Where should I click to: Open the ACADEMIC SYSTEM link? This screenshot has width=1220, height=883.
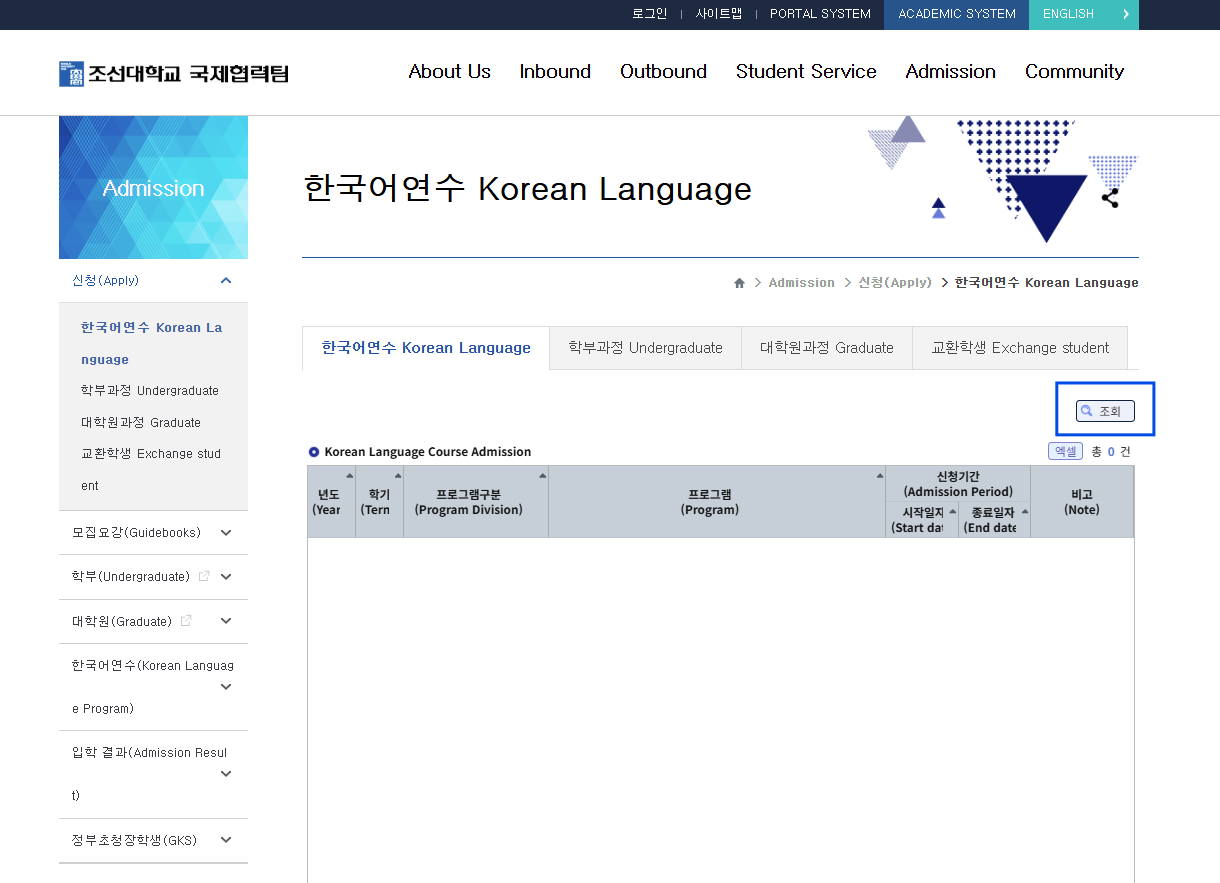956,14
